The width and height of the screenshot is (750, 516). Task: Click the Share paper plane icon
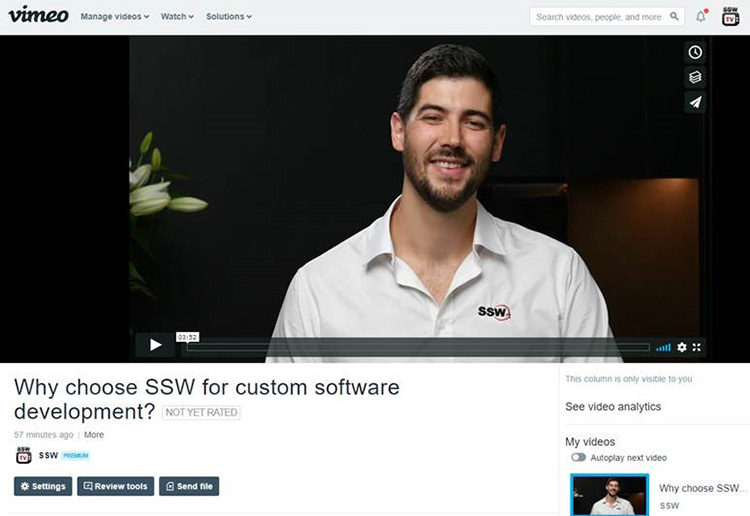click(695, 102)
